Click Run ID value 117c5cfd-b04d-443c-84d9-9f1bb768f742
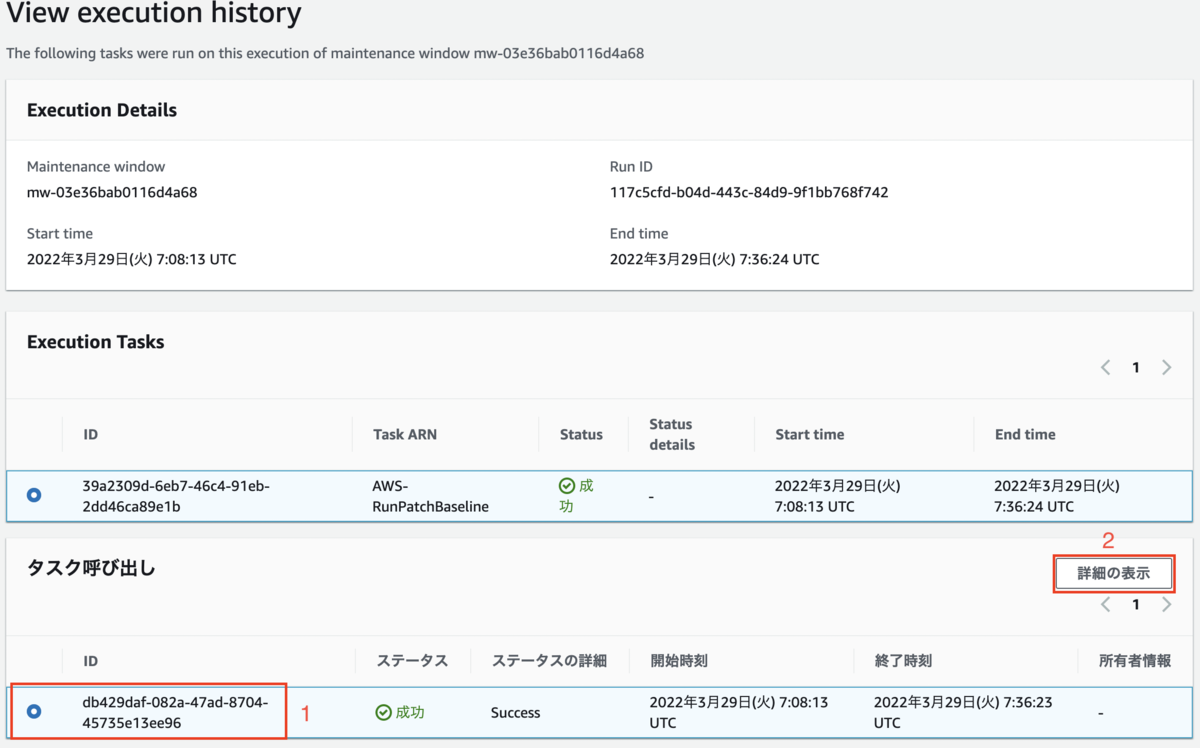The width and height of the screenshot is (1200, 748). tap(749, 192)
